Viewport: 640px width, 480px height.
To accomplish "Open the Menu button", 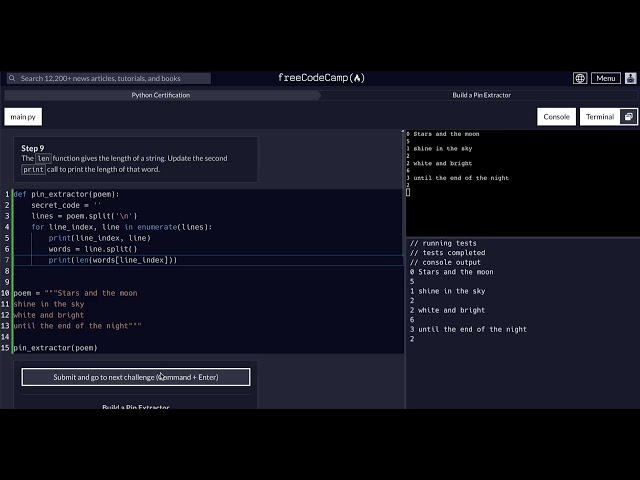I will [x=606, y=78].
